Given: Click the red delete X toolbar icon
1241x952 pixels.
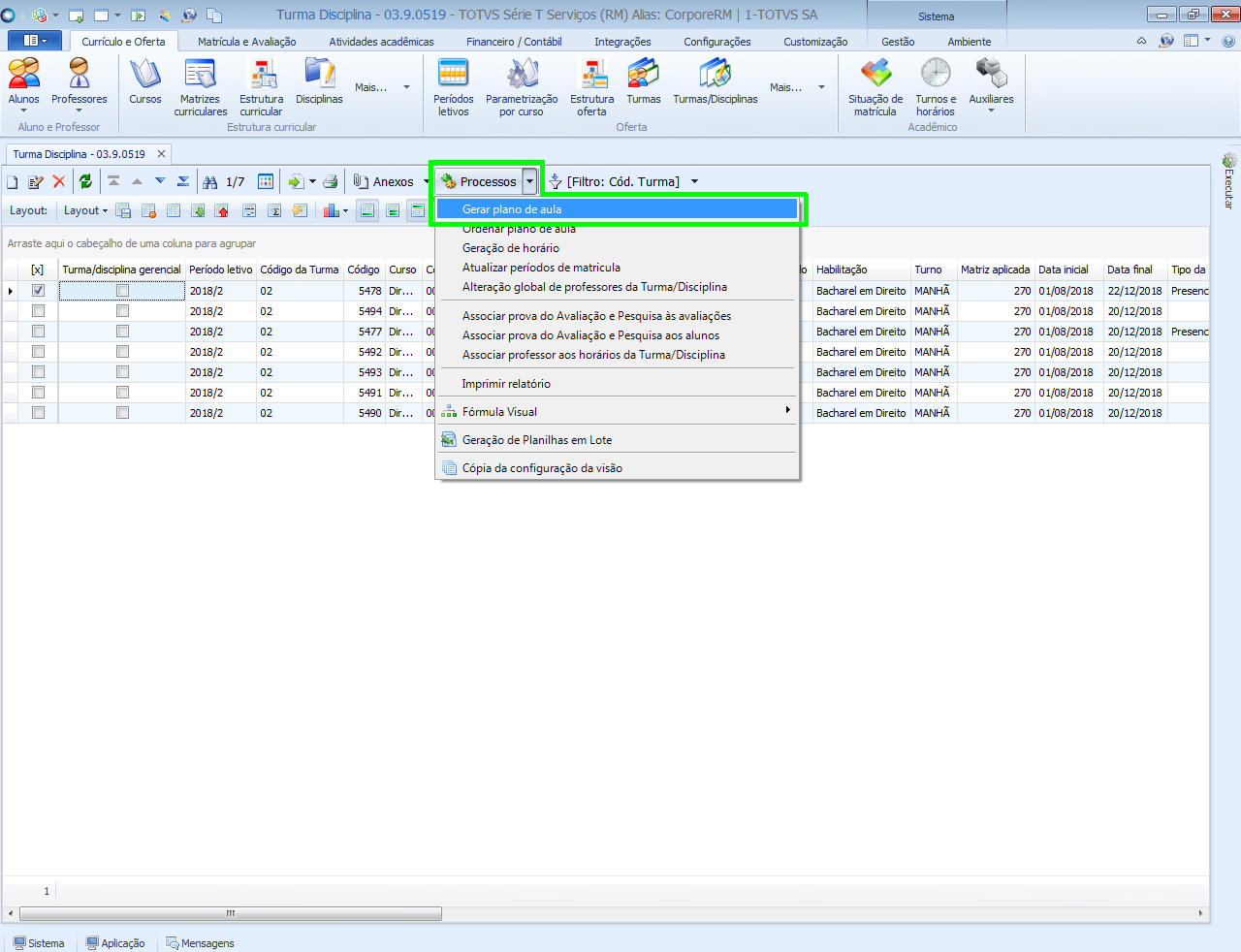Looking at the screenshot, I should click(59, 181).
